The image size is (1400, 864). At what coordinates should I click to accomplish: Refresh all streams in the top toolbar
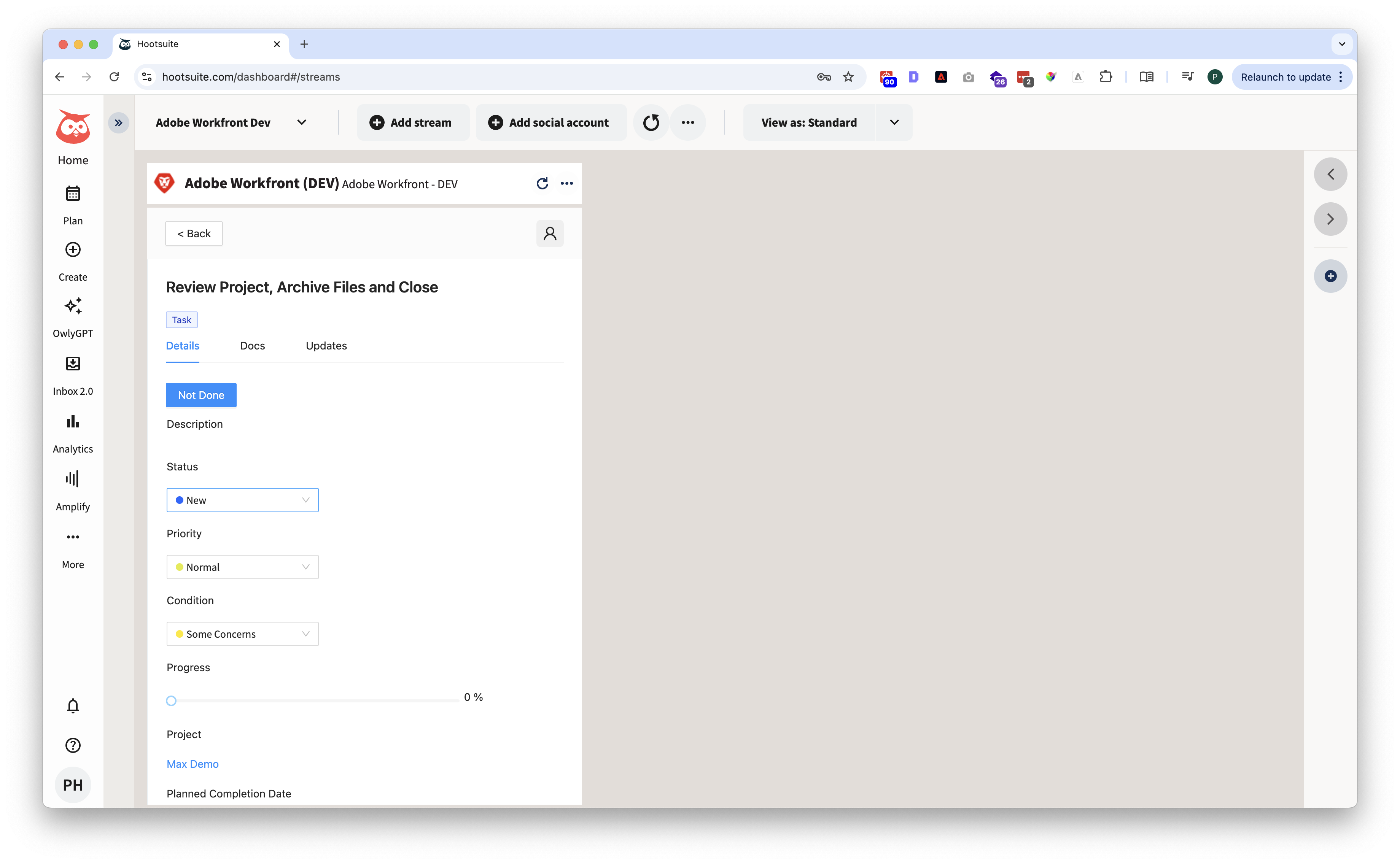[x=651, y=123]
